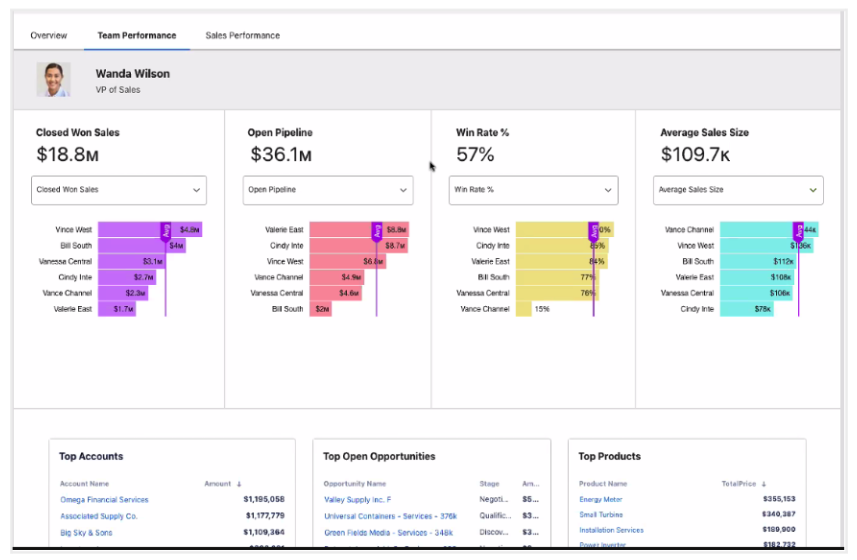Click the $1,195,058 amount value
The width and height of the screenshot is (857, 560).
click(264, 499)
